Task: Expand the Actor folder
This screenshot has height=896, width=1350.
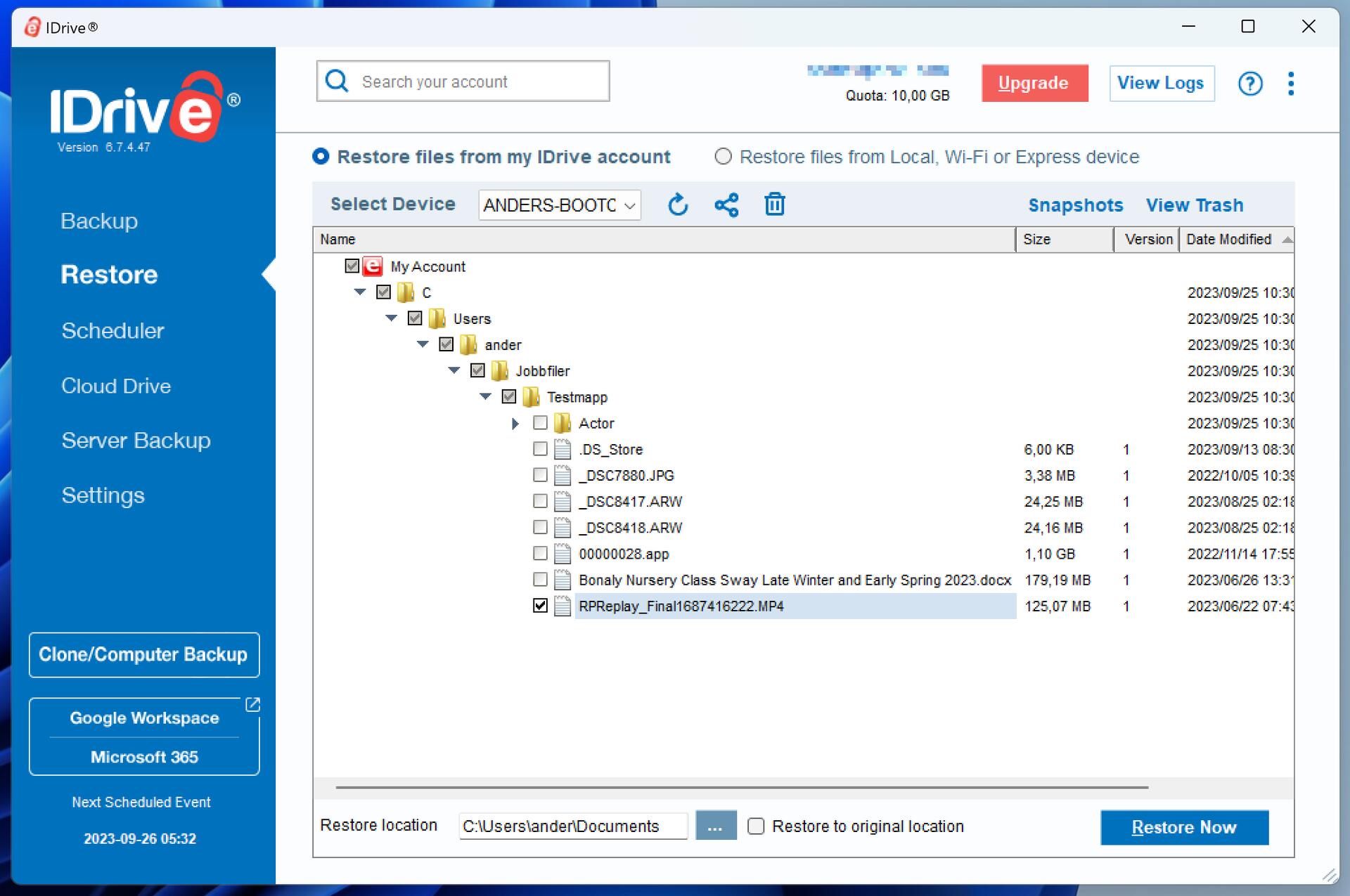Action: coord(515,424)
